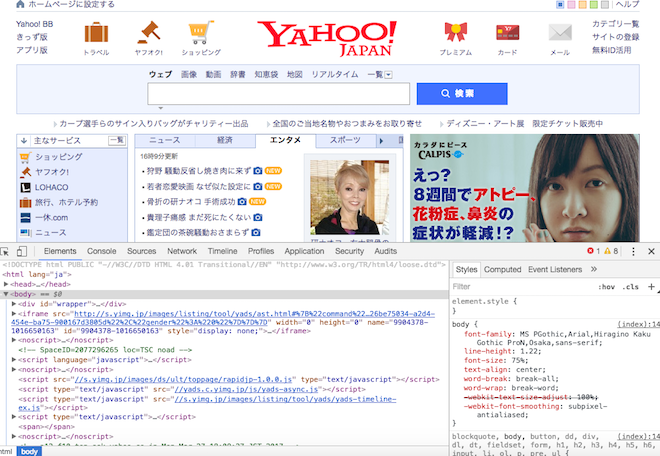
Task: Click the camera icon beside 骨折の研ナオコ headline
Action: 242,202
